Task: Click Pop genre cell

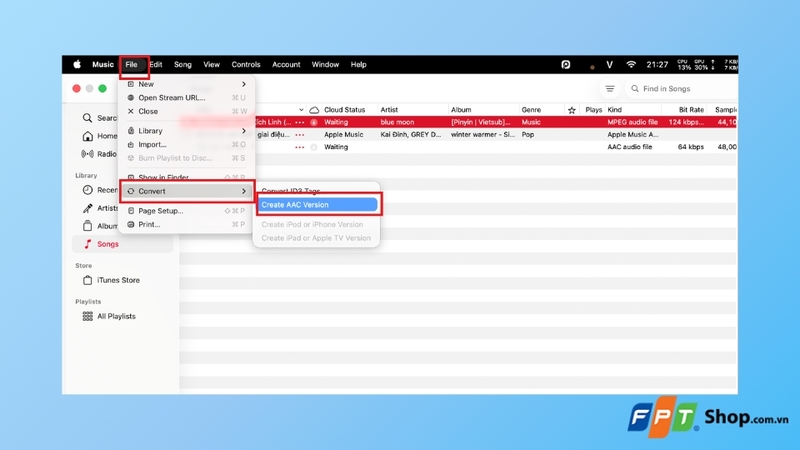Action: [x=528, y=135]
